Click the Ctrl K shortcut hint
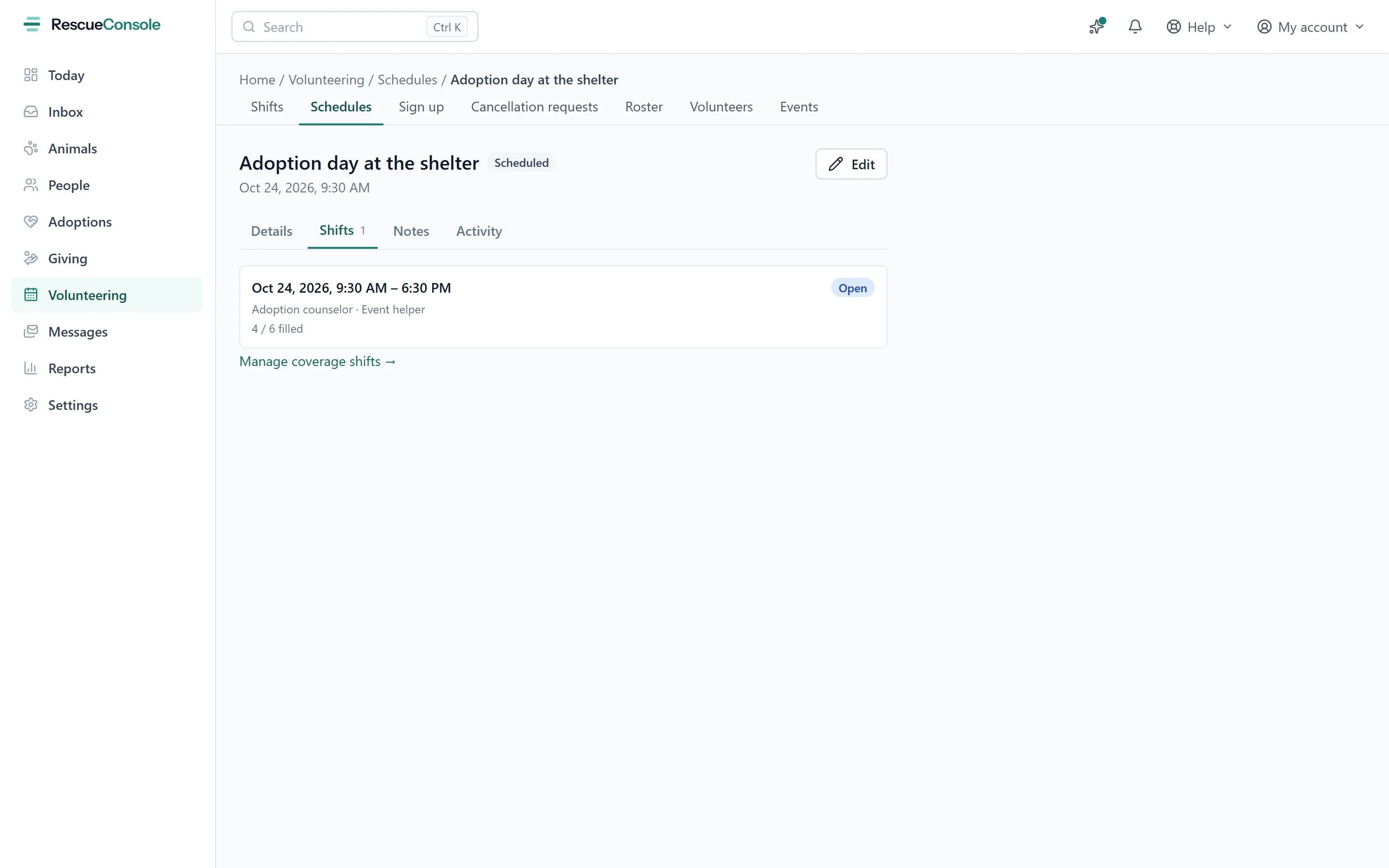The image size is (1389, 868). pyautogui.click(x=447, y=27)
